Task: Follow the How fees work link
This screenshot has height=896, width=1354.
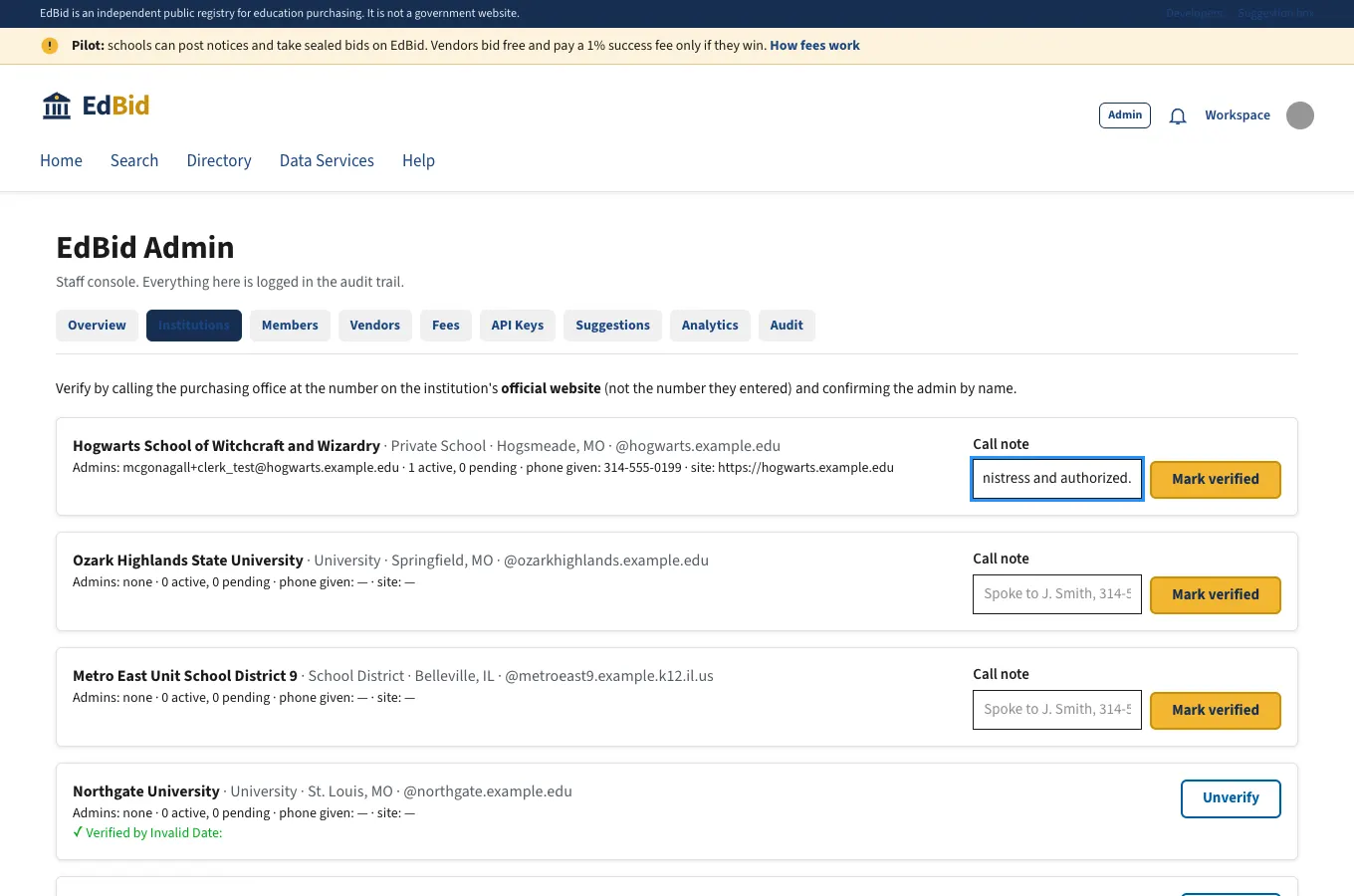Action: click(x=814, y=46)
